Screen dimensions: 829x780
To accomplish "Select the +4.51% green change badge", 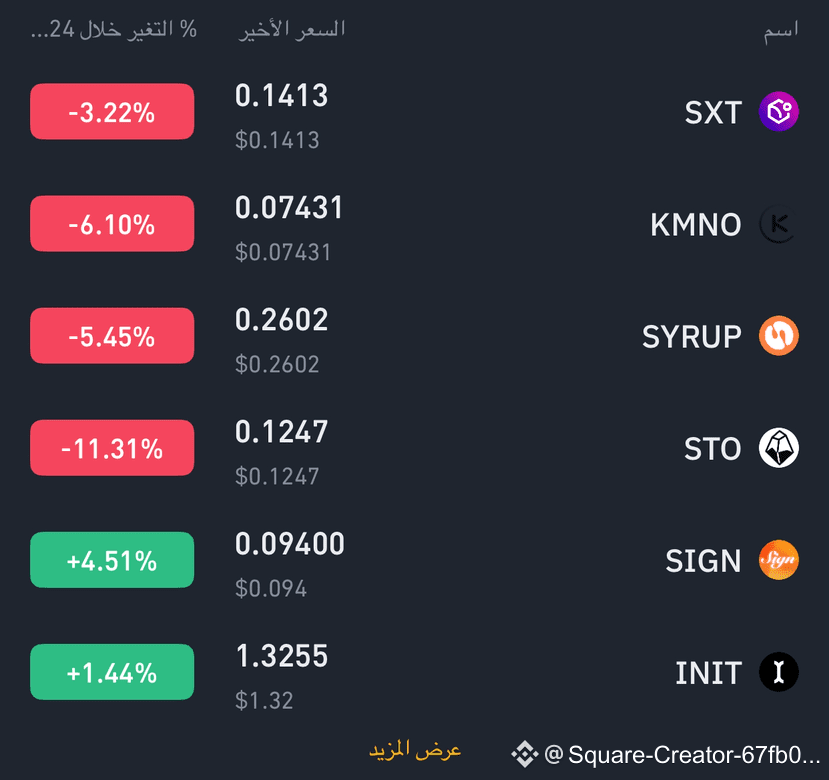I will click(112, 560).
